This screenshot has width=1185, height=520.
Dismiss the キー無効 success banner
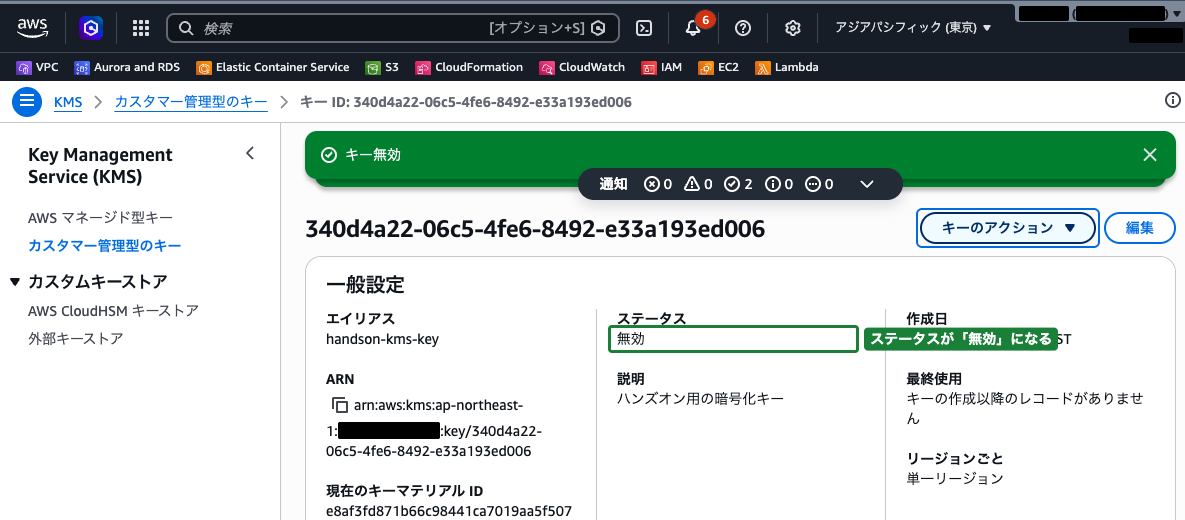1149,155
